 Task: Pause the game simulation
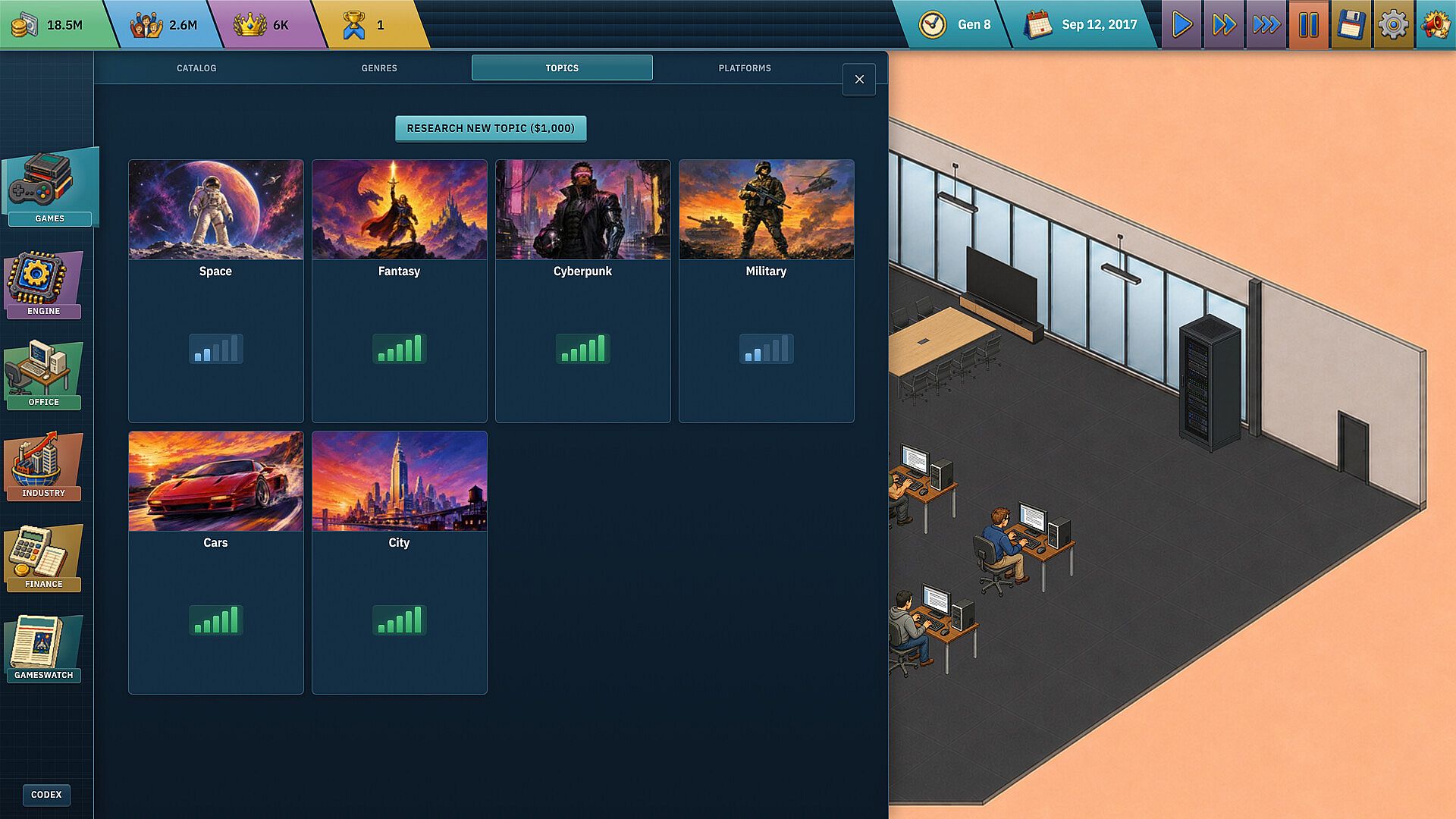(x=1309, y=25)
